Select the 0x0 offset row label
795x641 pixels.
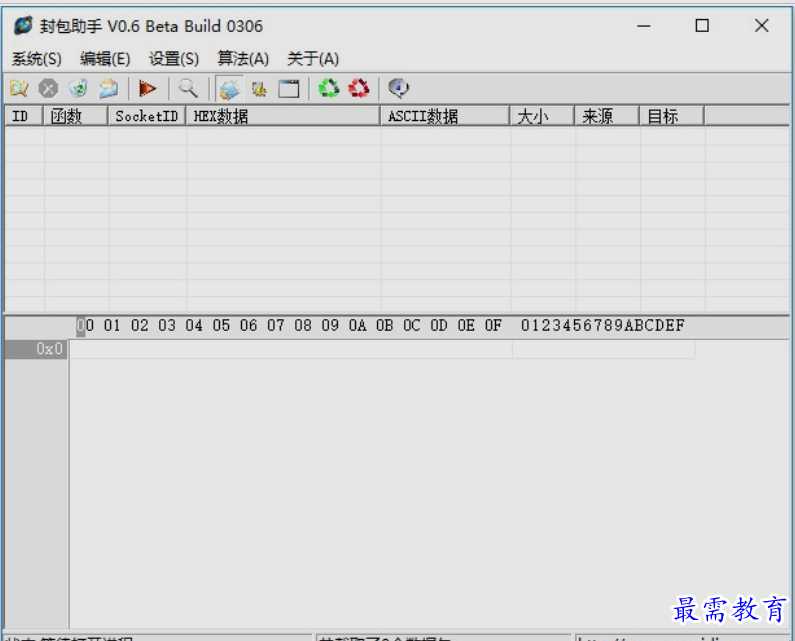(x=35, y=349)
